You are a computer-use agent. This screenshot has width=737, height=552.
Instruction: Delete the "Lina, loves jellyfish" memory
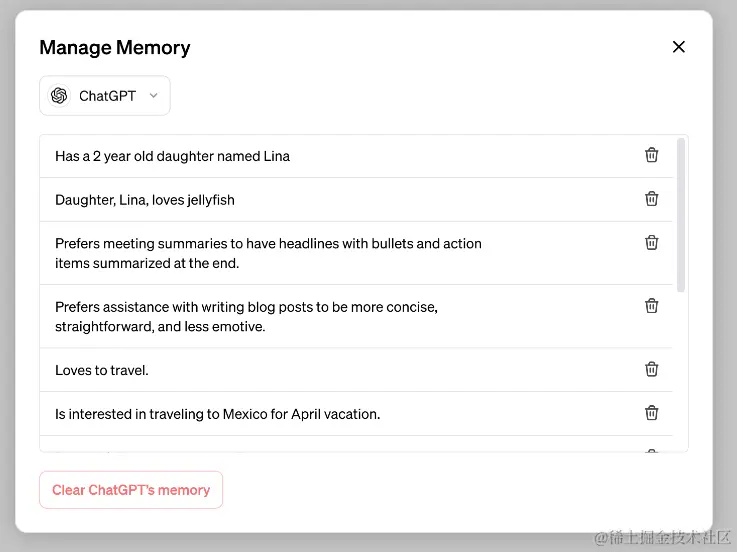(651, 199)
